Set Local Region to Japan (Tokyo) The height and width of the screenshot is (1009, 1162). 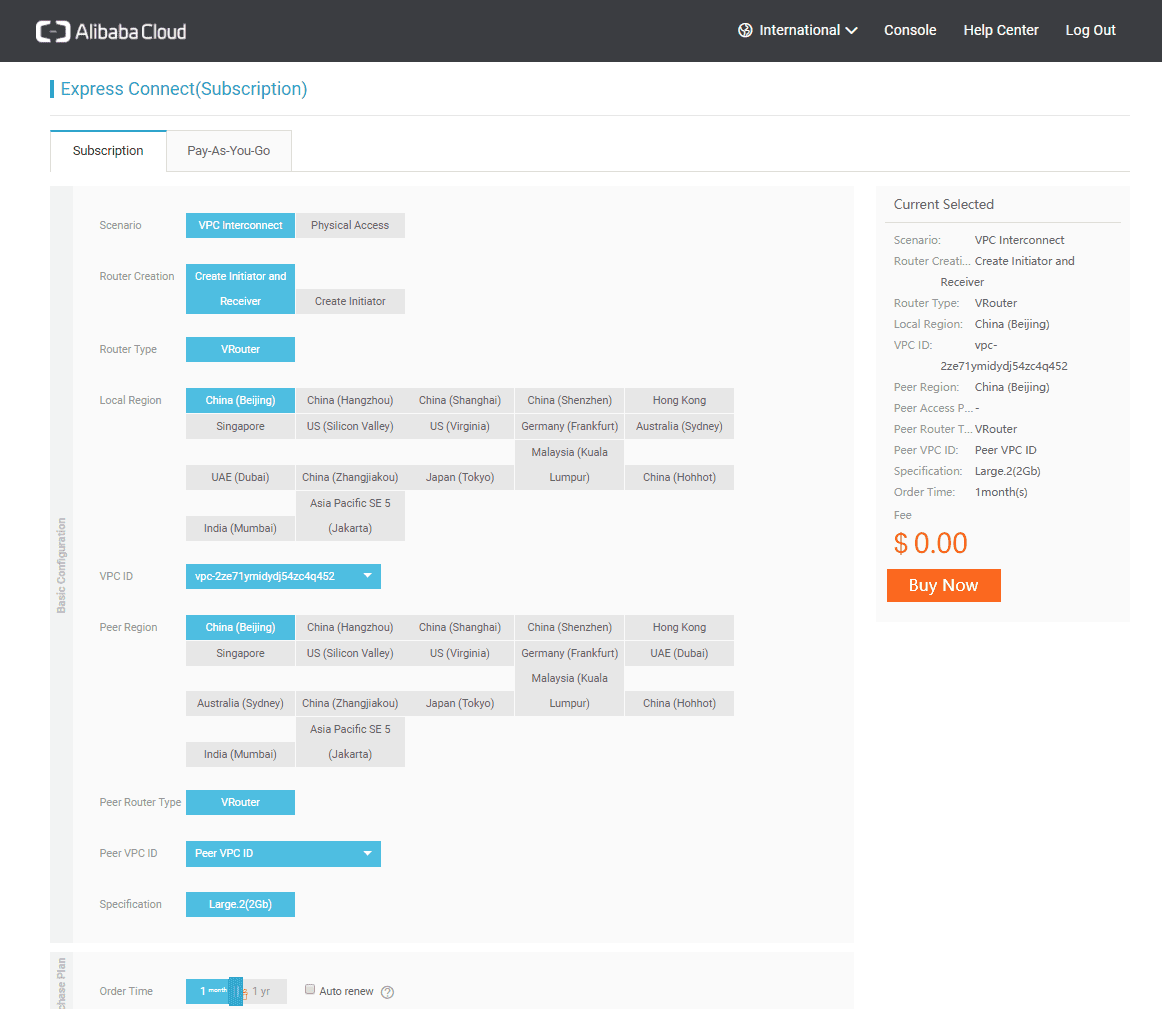pos(459,478)
